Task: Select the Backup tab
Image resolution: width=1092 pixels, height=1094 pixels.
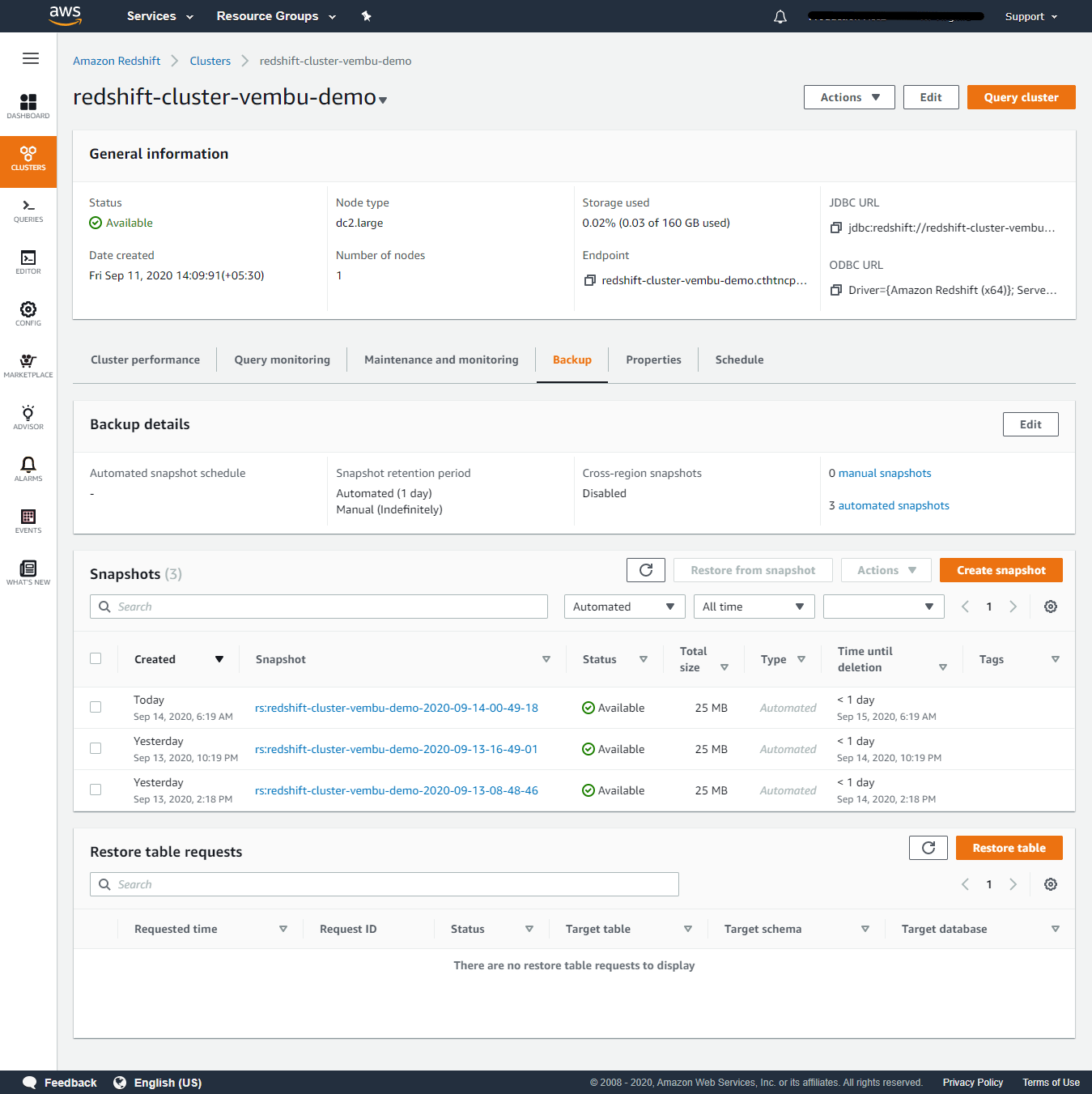Action: point(572,360)
